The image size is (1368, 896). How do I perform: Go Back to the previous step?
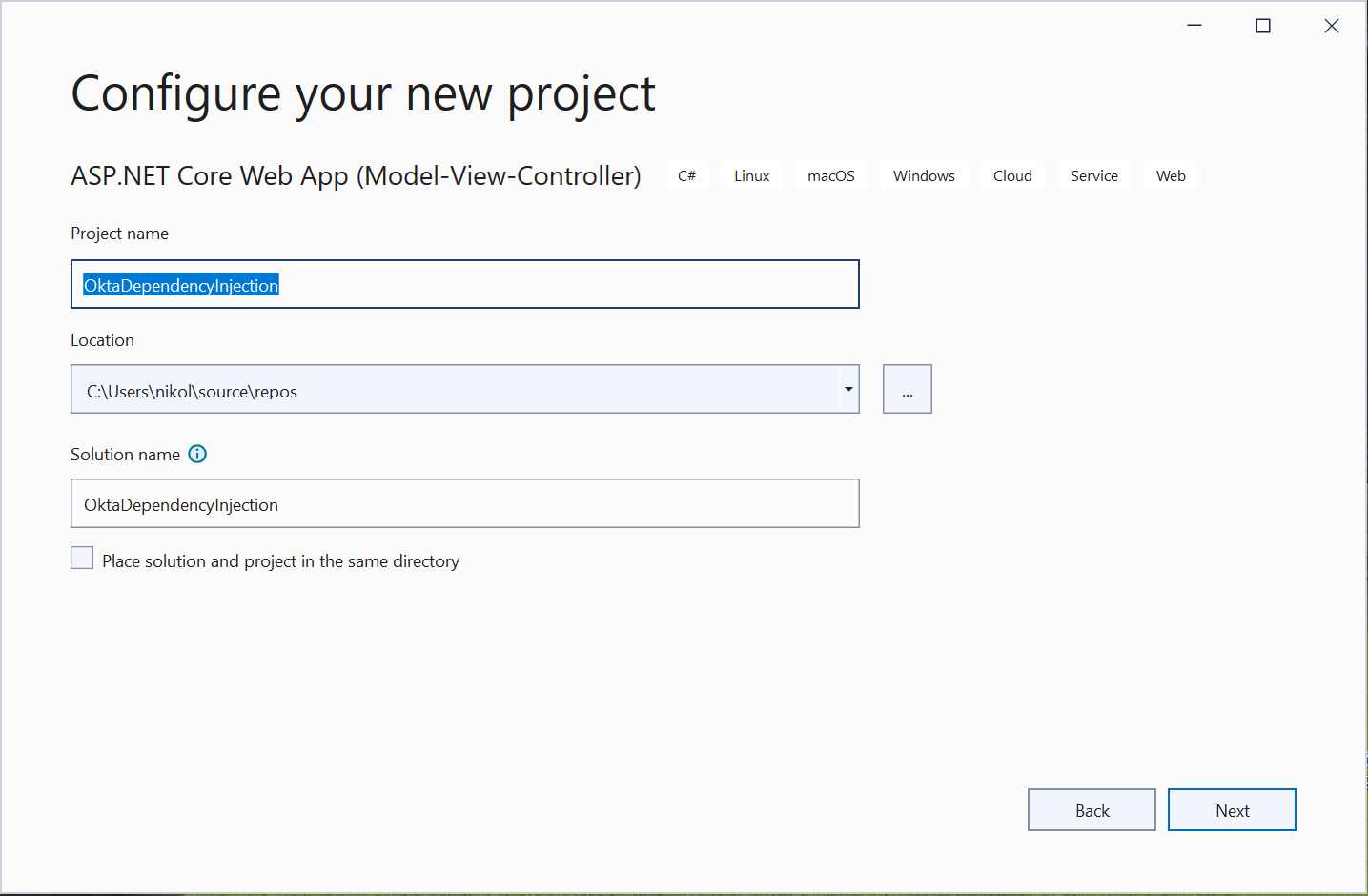[1092, 810]
